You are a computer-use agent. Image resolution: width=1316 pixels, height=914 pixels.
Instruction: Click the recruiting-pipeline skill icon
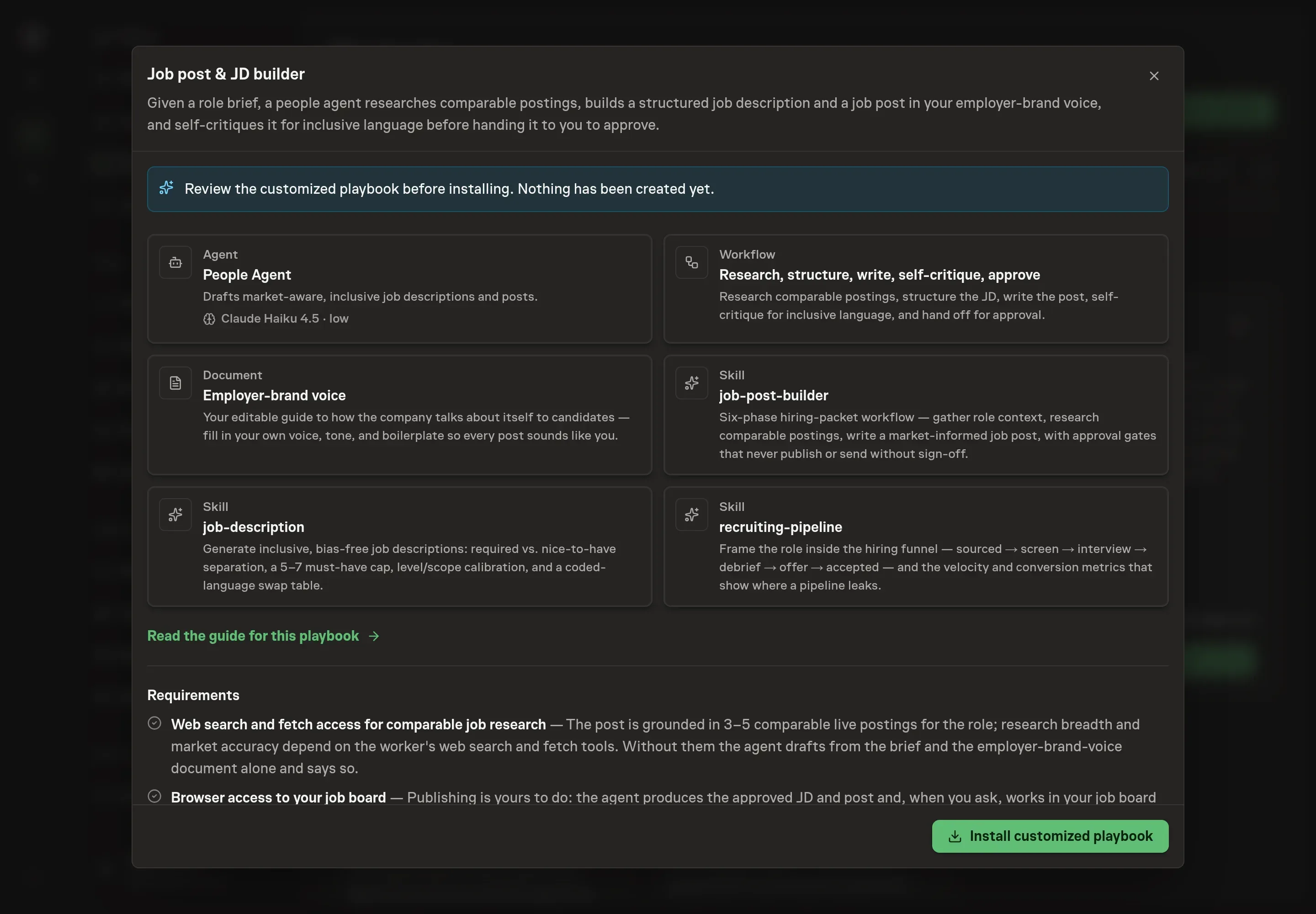click(x=691, y=514)
